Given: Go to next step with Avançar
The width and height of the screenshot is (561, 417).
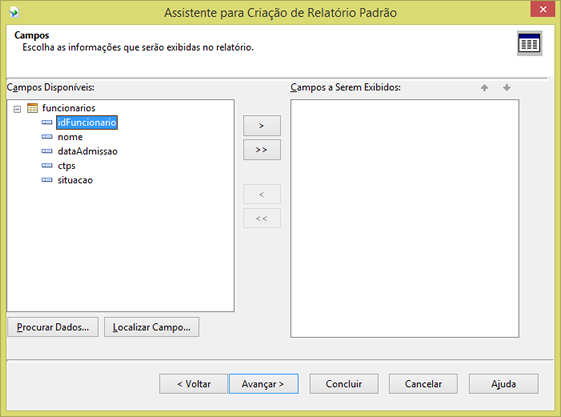Looking at the screenshot, I should [x=264, y=384].
